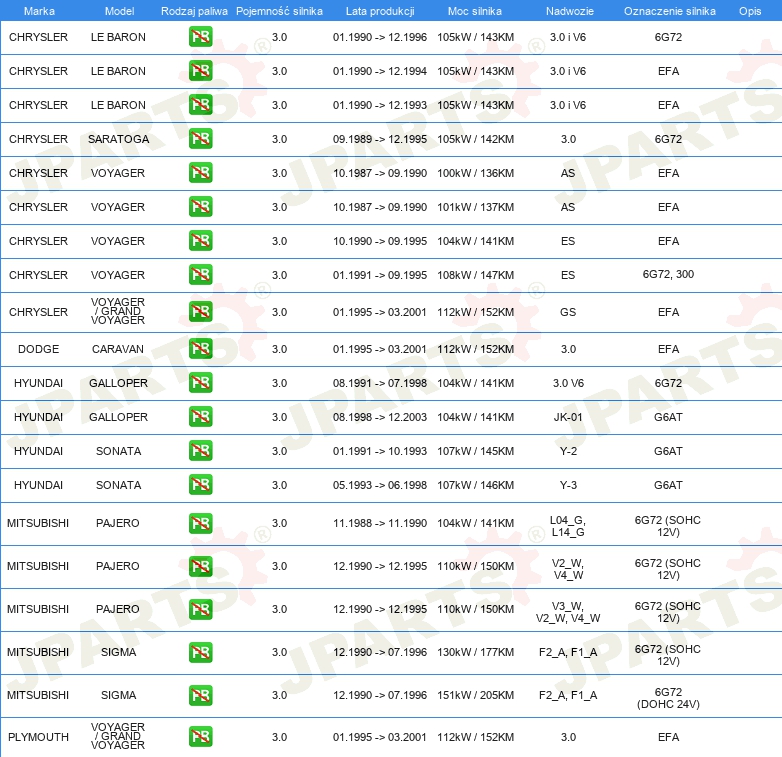Click the fuel icon in Dodge Caravan row
Viewport: 782px width, 757px height.
pyautogui.click(x=200, y=349)
